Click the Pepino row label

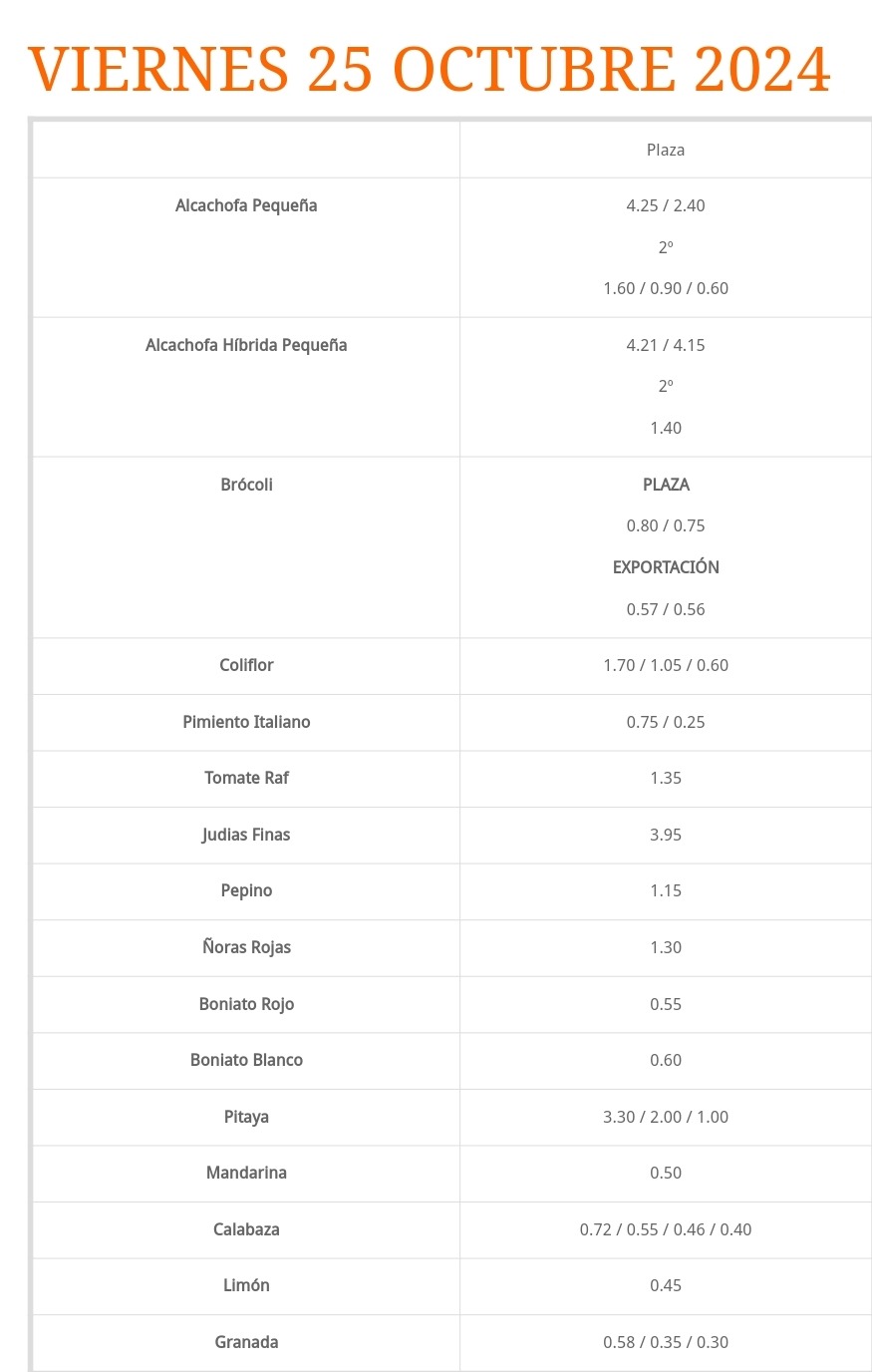[246, 890]
